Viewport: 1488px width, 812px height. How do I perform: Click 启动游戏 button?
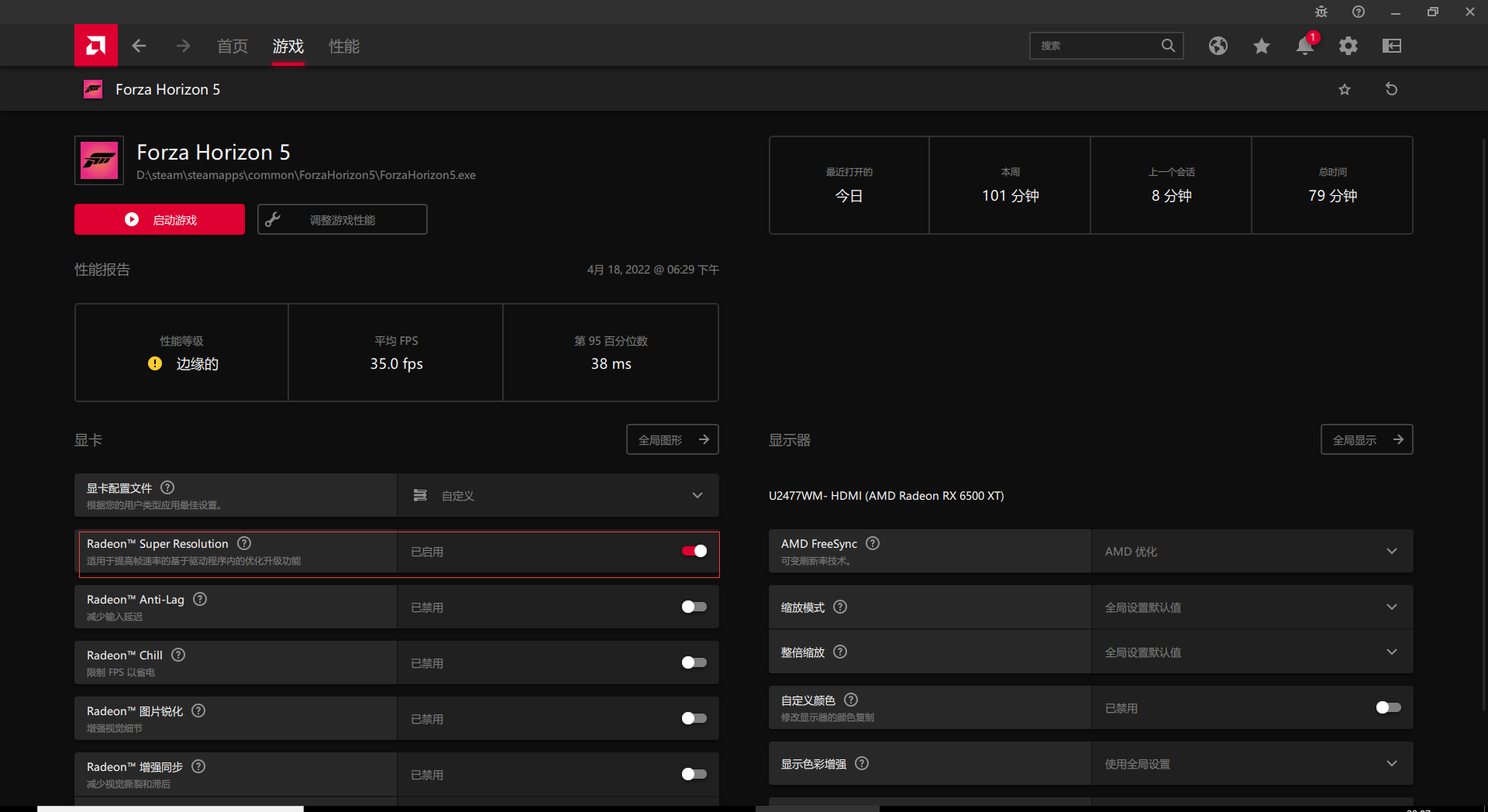click(160, 219)
